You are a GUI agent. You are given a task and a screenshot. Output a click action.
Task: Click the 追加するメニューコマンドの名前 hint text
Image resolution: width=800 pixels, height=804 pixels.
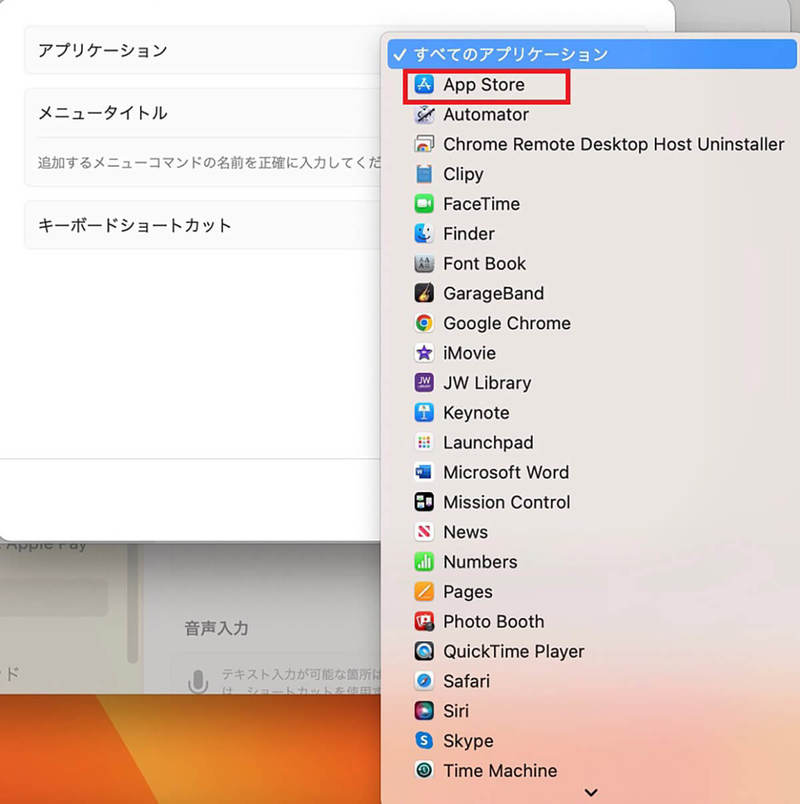(209, 163)
